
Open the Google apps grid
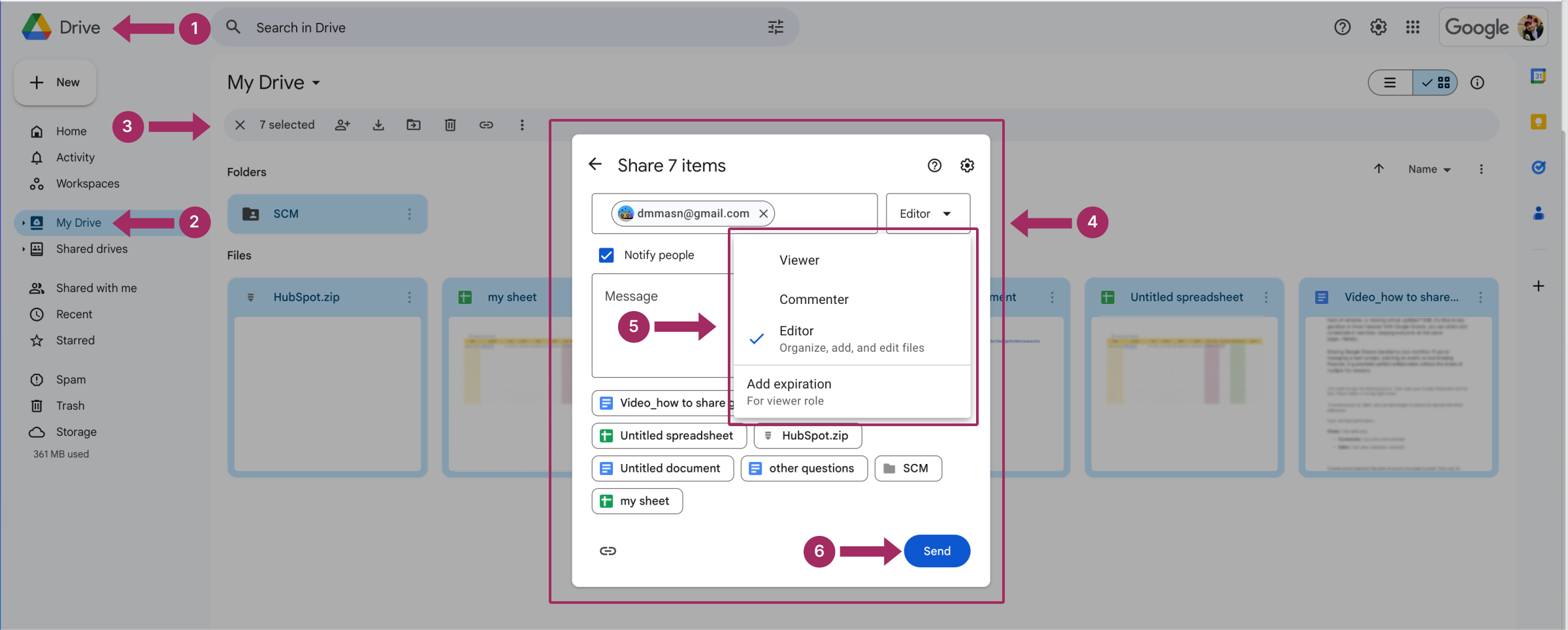click(1413, 27)
